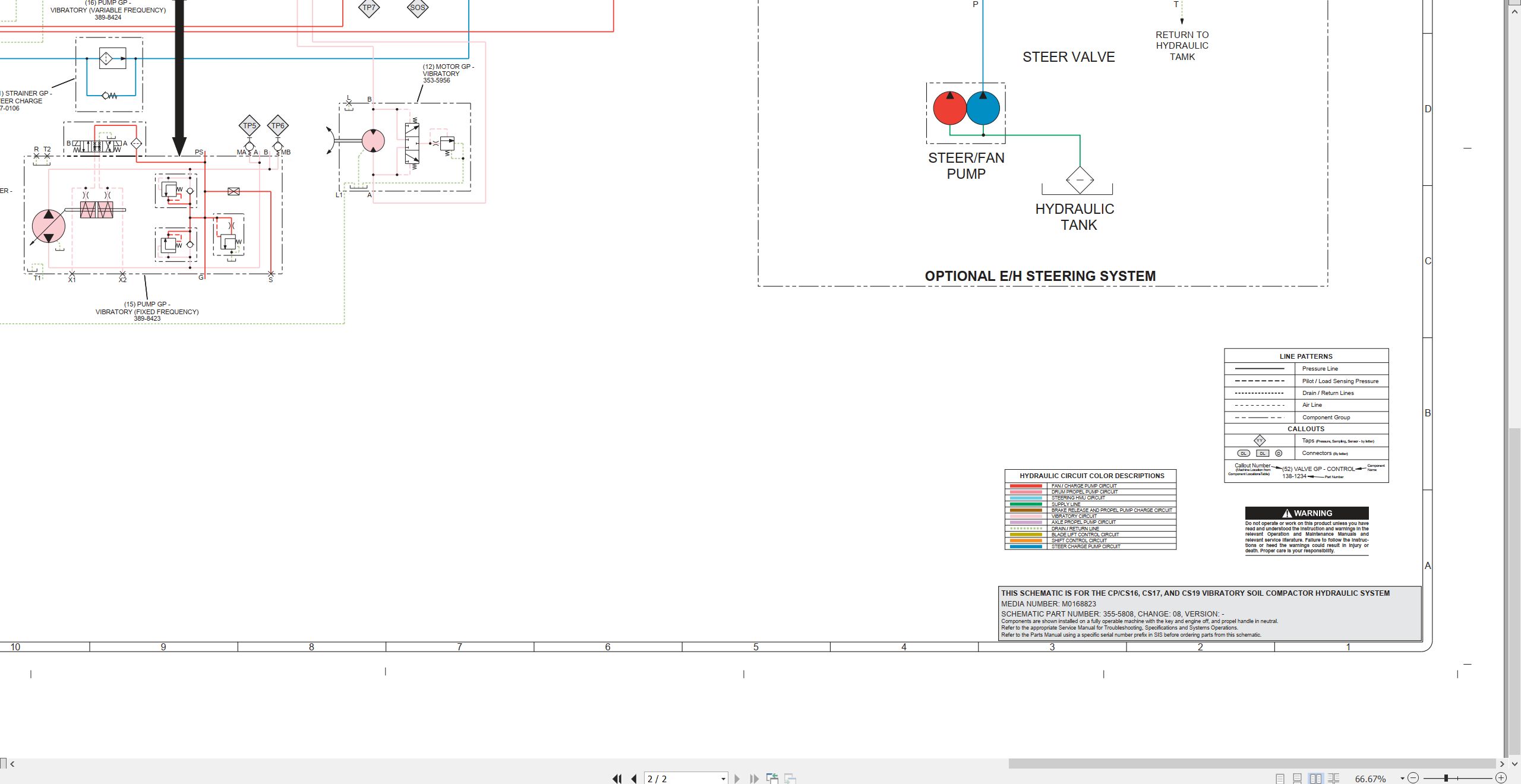Click grid column number 5
Image resolution: width=1521 pixels, height=784 pixels.
[x=756, y=647]
